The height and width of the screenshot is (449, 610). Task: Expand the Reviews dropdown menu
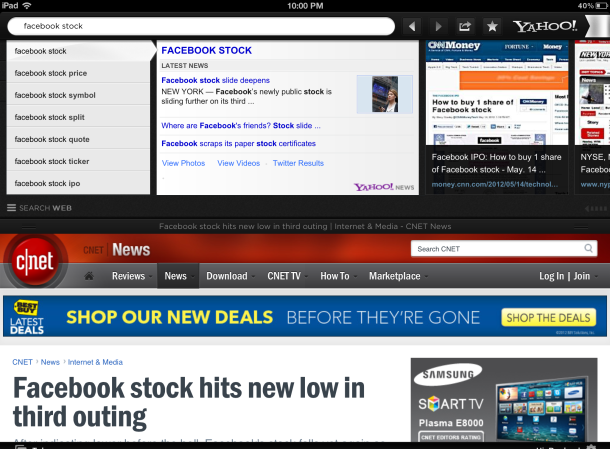pos(131,276)
